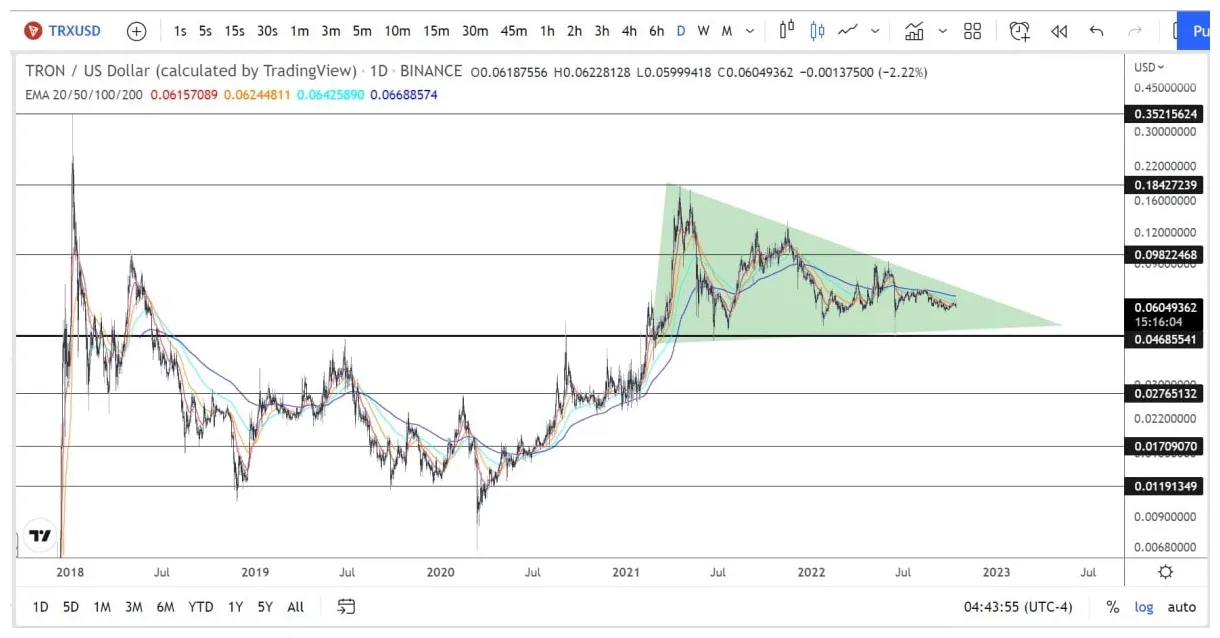Screen dimensions: 1220x638
Task: Open chart settings via the gear icon
Action: tap(1165, 571)
